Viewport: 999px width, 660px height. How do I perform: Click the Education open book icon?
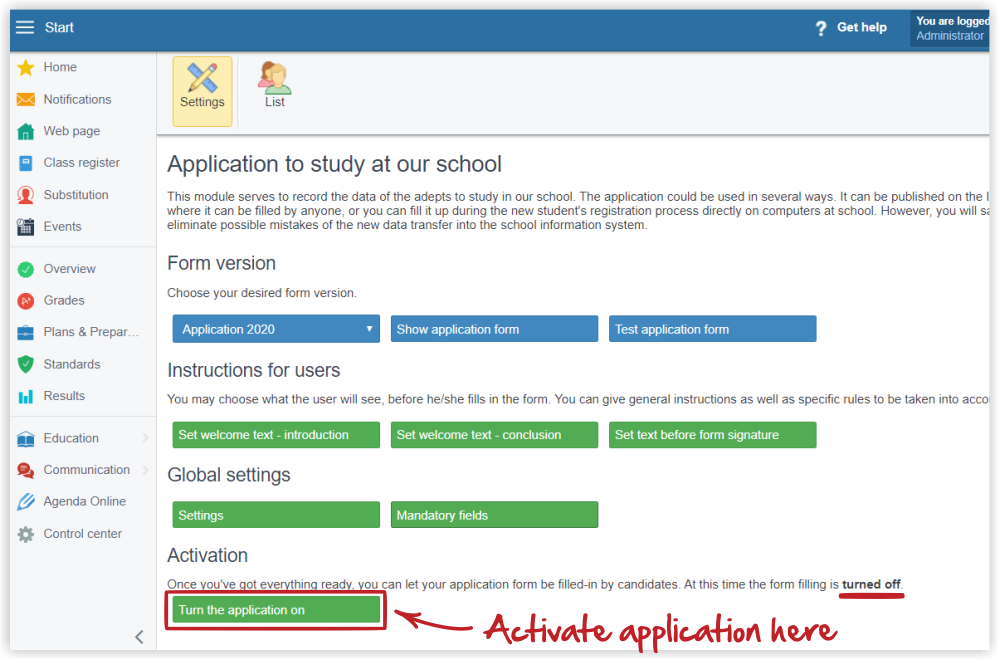25,439
